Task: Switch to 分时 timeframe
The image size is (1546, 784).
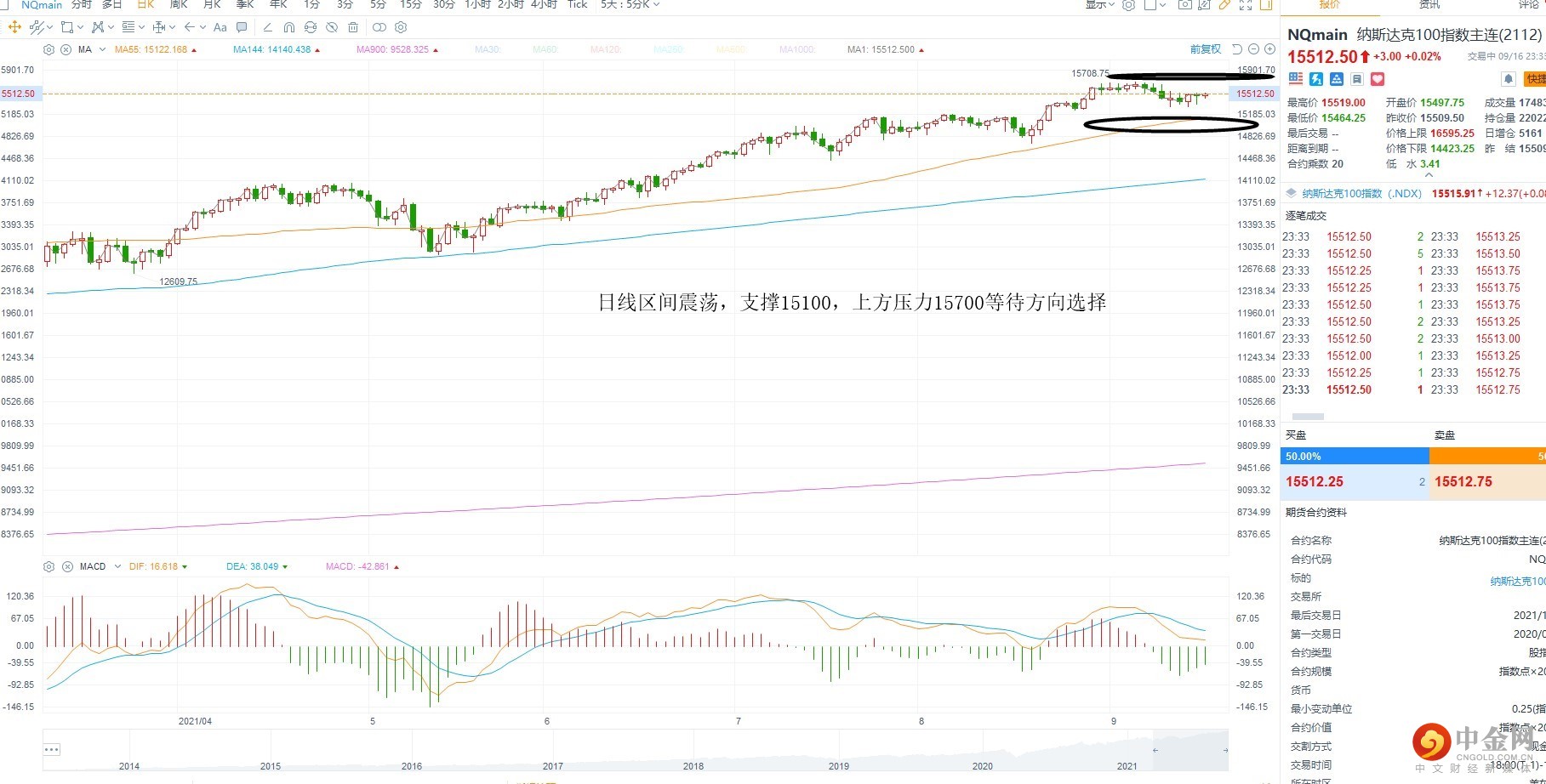Action: pos(82,5)
